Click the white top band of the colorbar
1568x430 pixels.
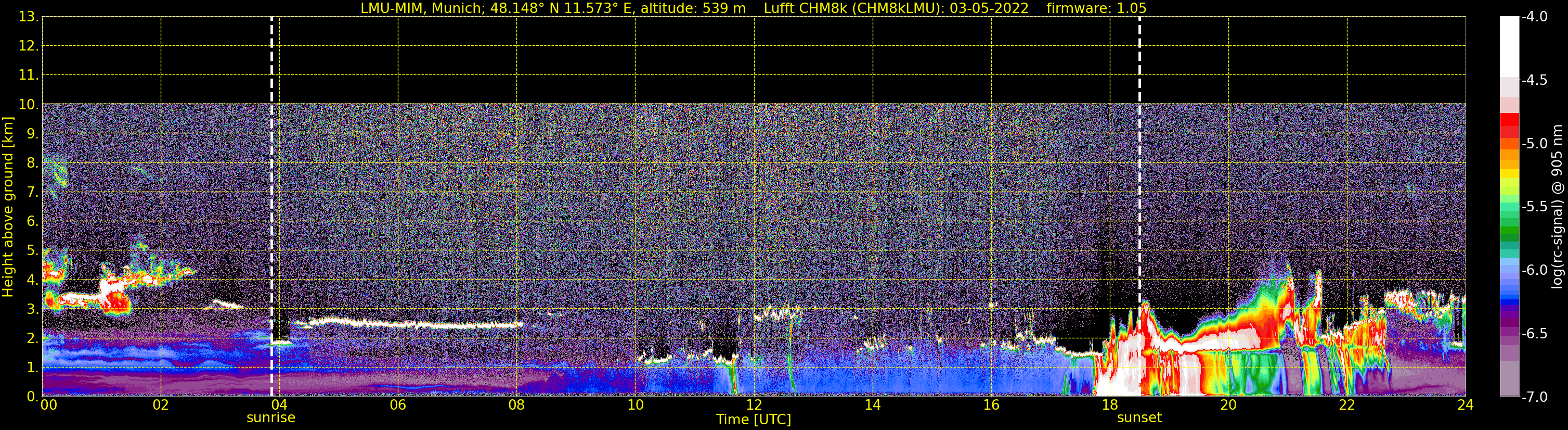(1509, 47)
